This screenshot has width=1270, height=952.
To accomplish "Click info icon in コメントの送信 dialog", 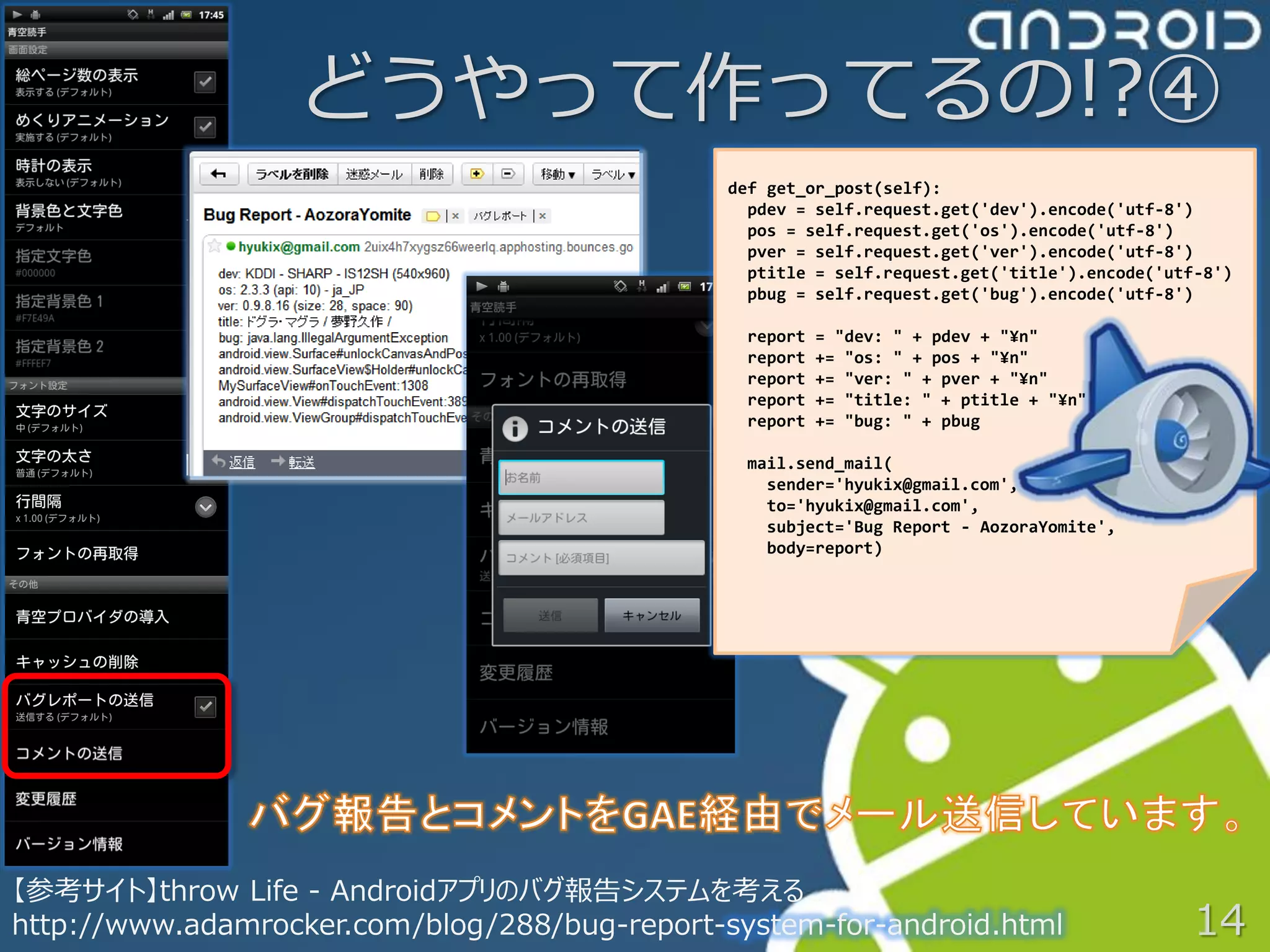I will point(515,428).
